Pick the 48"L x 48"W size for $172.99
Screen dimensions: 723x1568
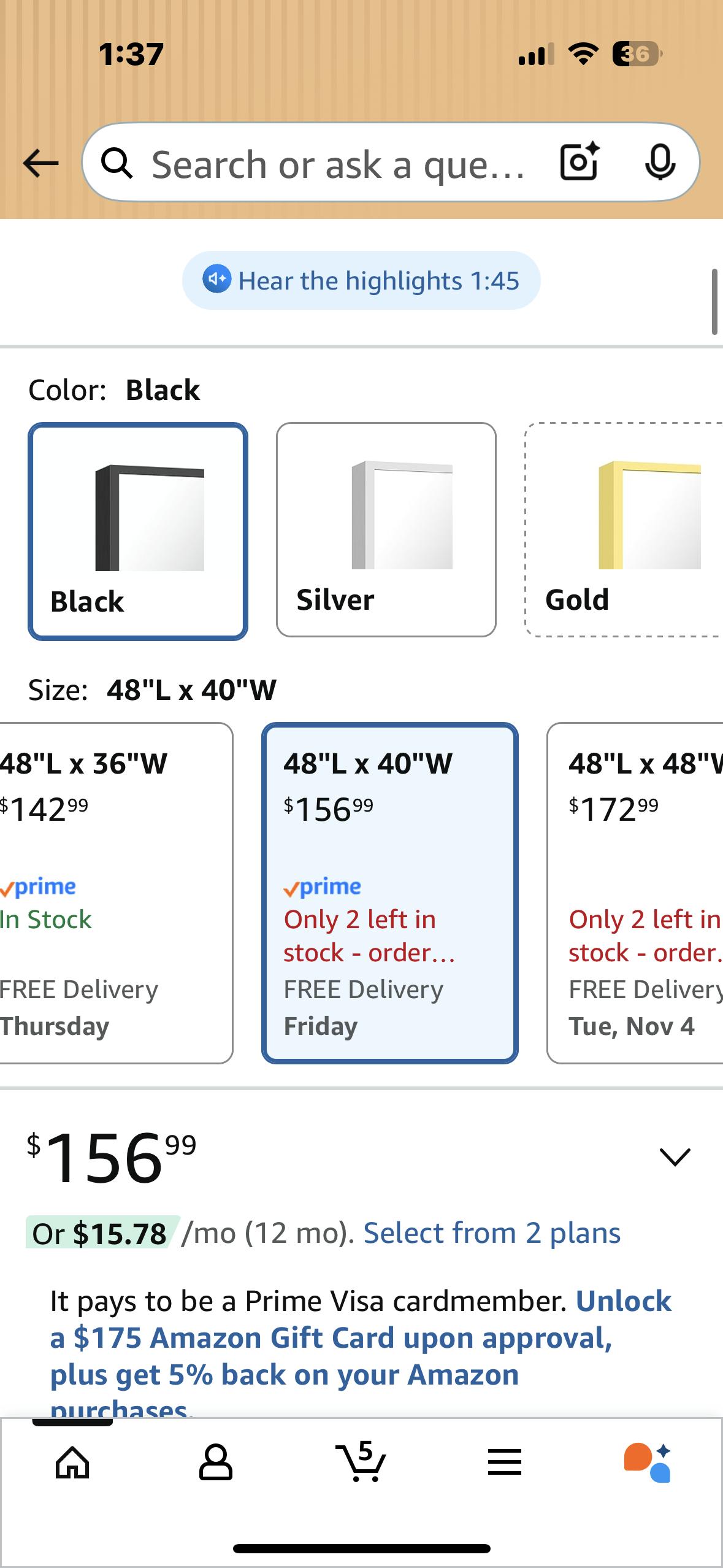tap(635, 893)
